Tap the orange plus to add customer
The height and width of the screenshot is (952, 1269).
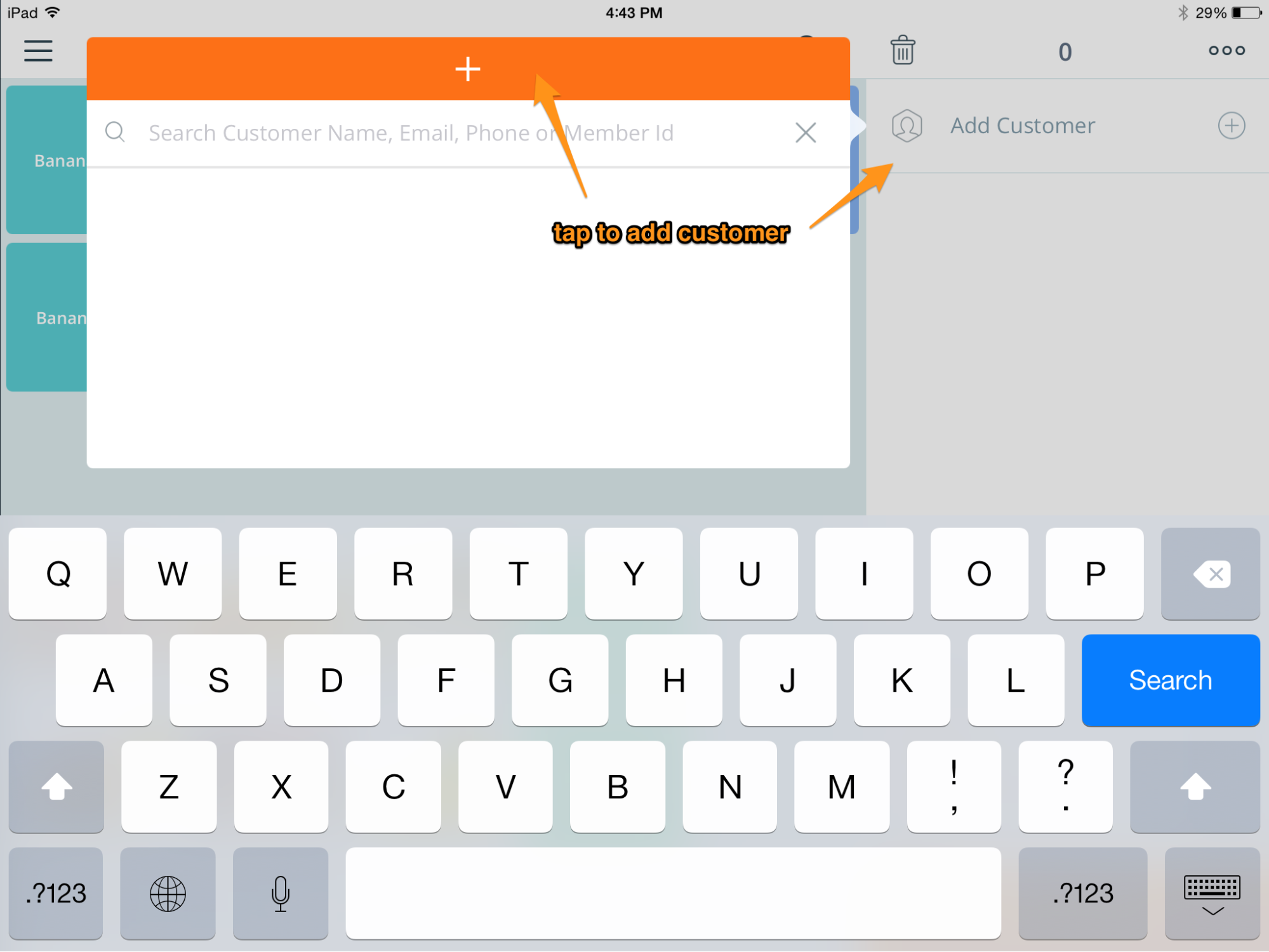(x=468, y=69)
